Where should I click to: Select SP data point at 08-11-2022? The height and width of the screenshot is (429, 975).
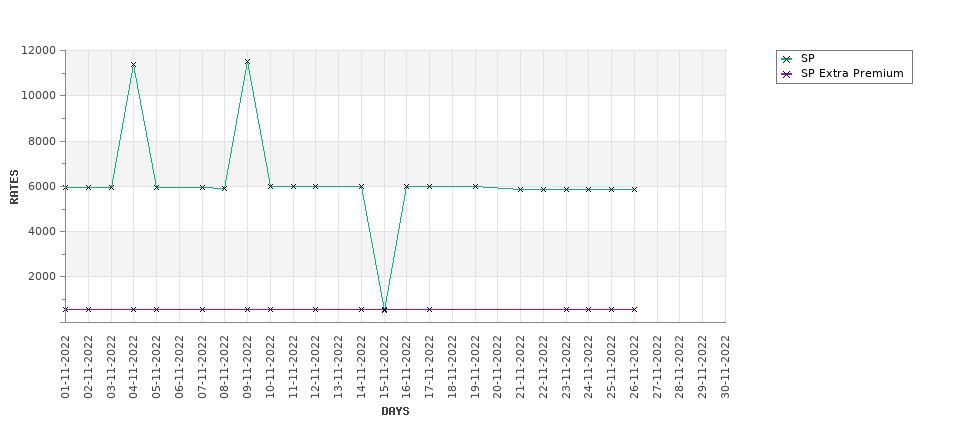(x=224, y=188)
